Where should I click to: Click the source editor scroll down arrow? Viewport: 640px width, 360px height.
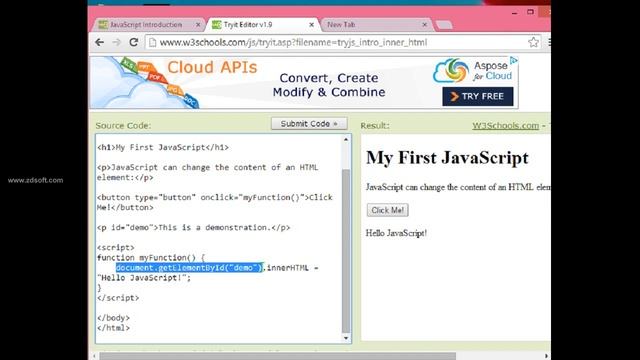(346, 338)
